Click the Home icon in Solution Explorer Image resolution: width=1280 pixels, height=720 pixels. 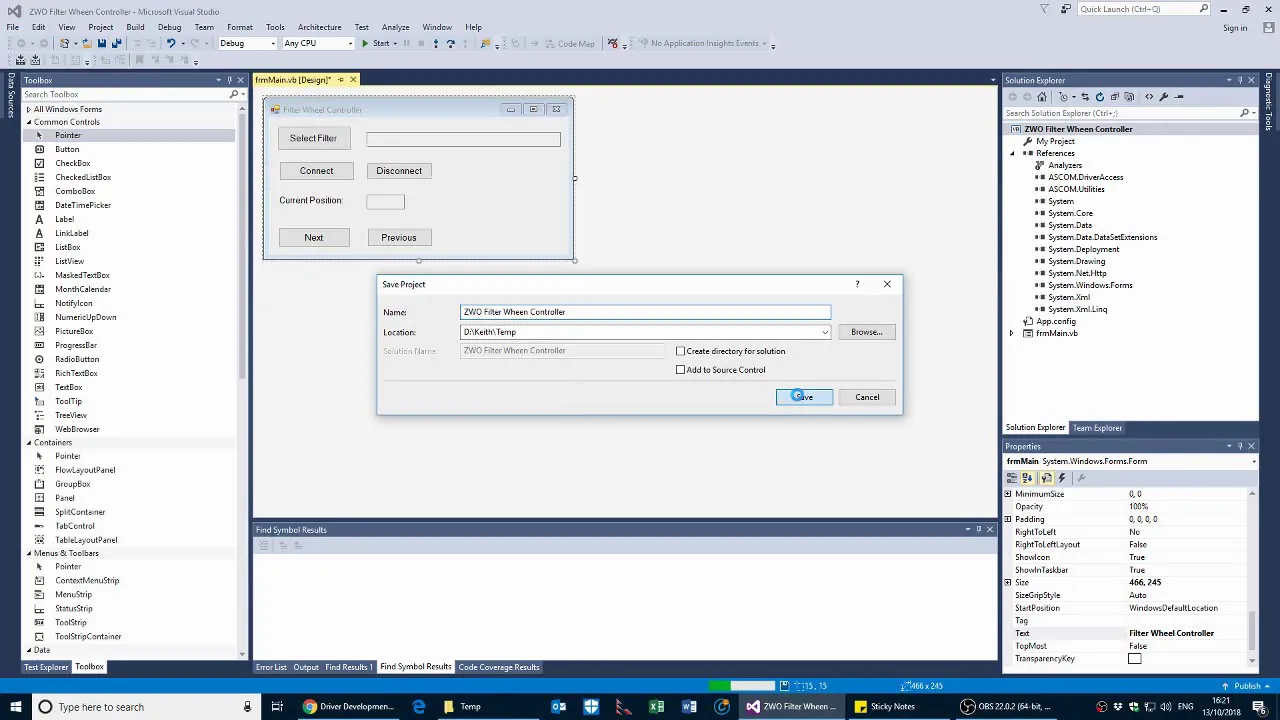tap(1042, 97)
